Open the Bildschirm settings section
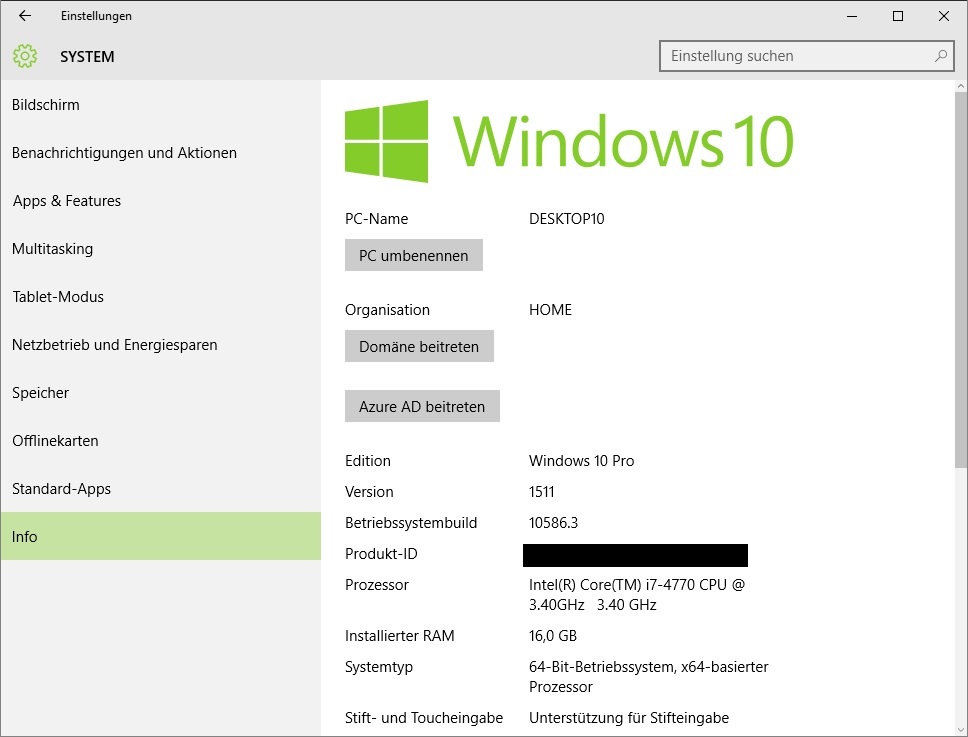Viewport: 968px width, 737px height. pyautogui.click(x=46, y=104)
